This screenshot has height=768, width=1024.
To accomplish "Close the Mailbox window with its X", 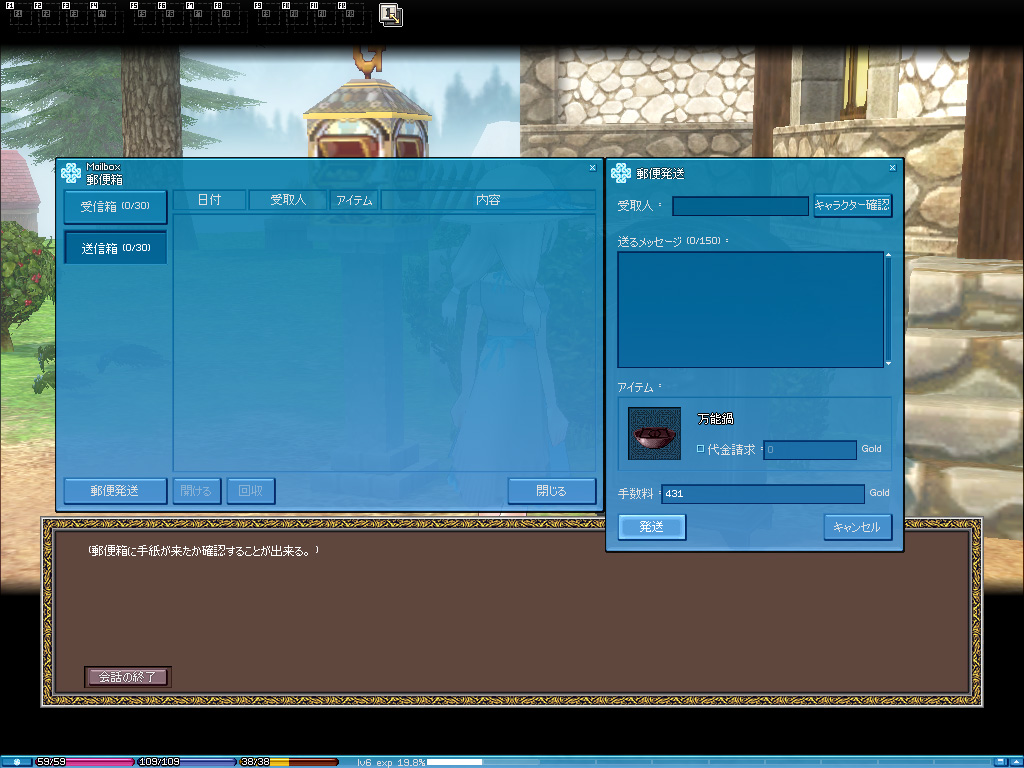I will coord(592,168).
